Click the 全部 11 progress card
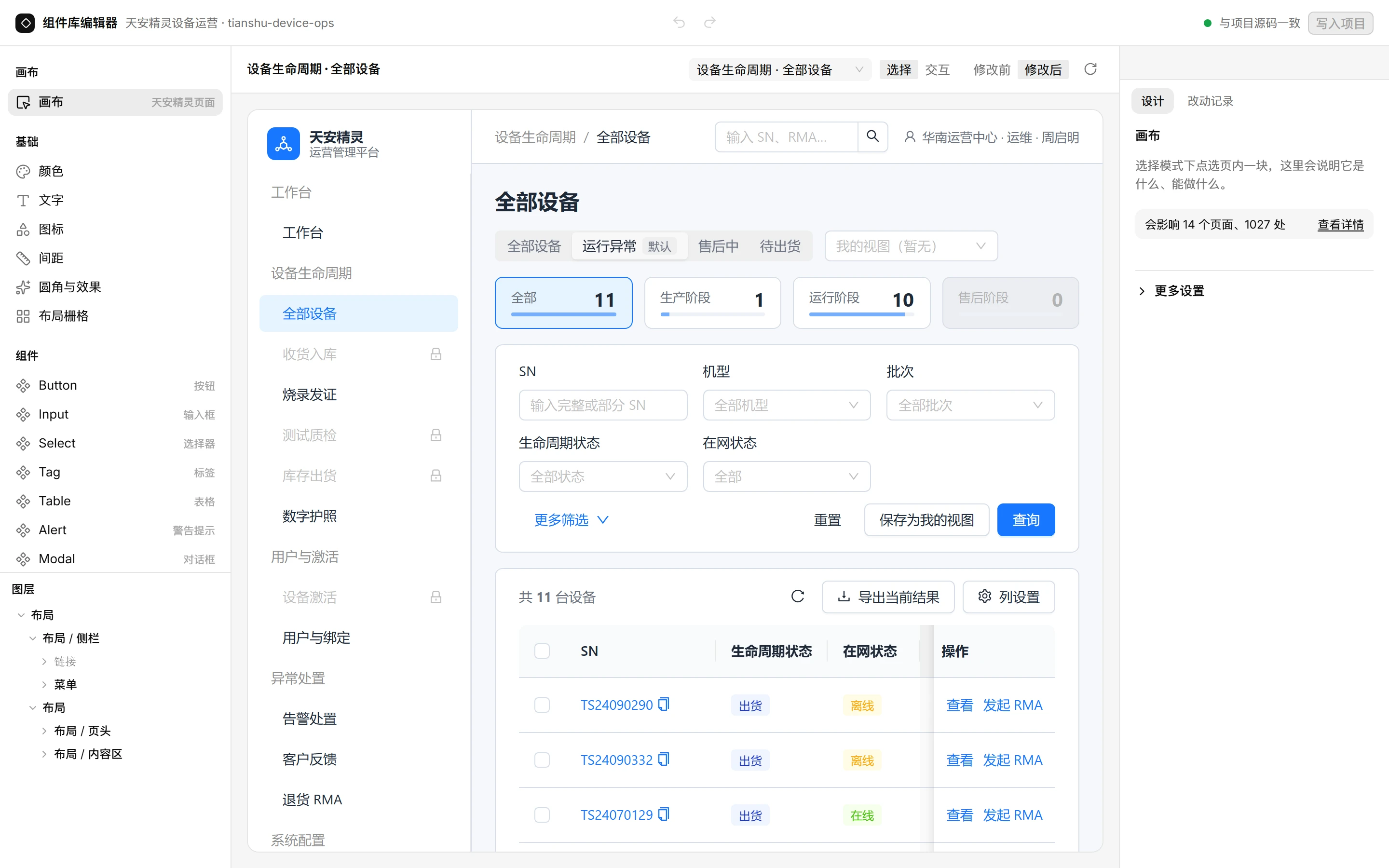The height and width of the screenshot is (868, 1389). (564, 302)
